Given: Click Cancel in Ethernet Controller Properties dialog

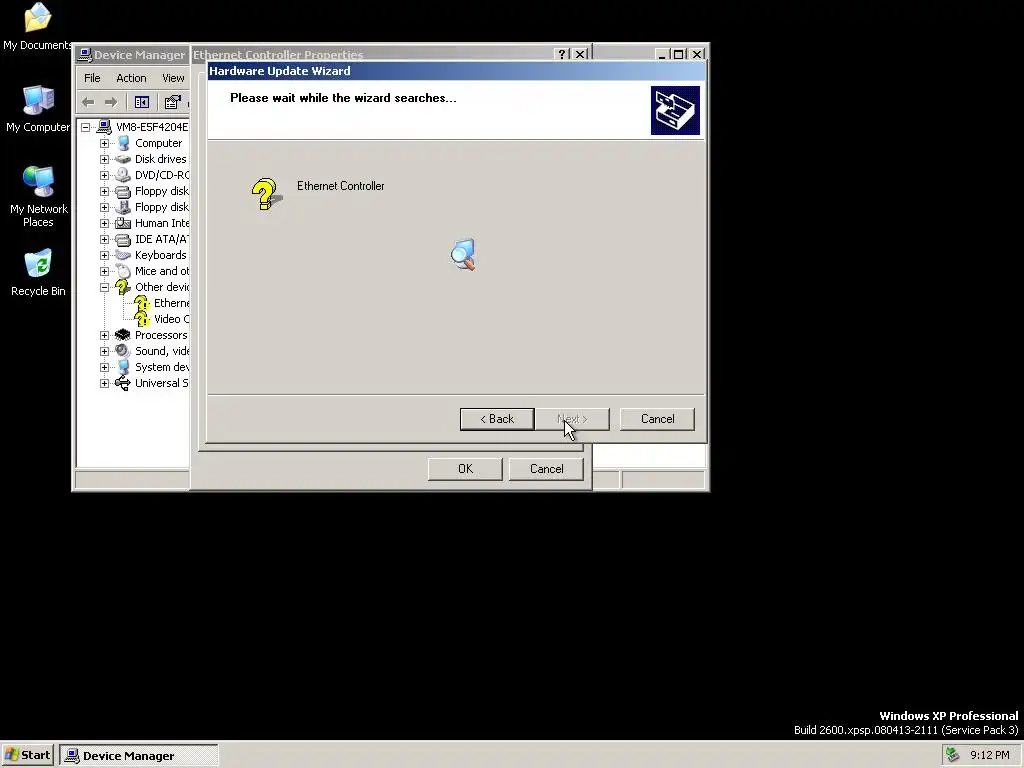Looking at the screenshot, I should pos(547,469).
